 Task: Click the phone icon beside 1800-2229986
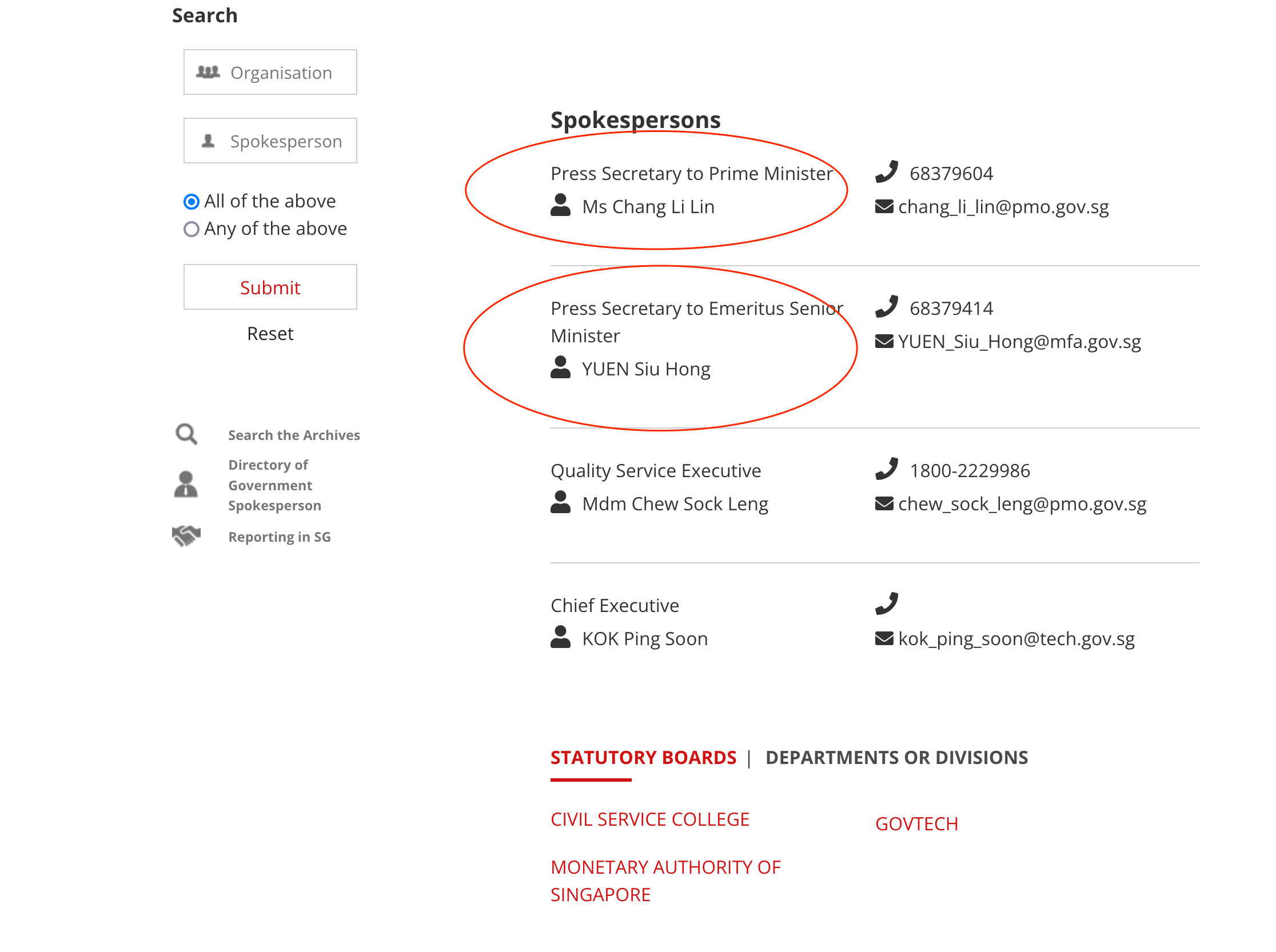[x=886, y=469]
